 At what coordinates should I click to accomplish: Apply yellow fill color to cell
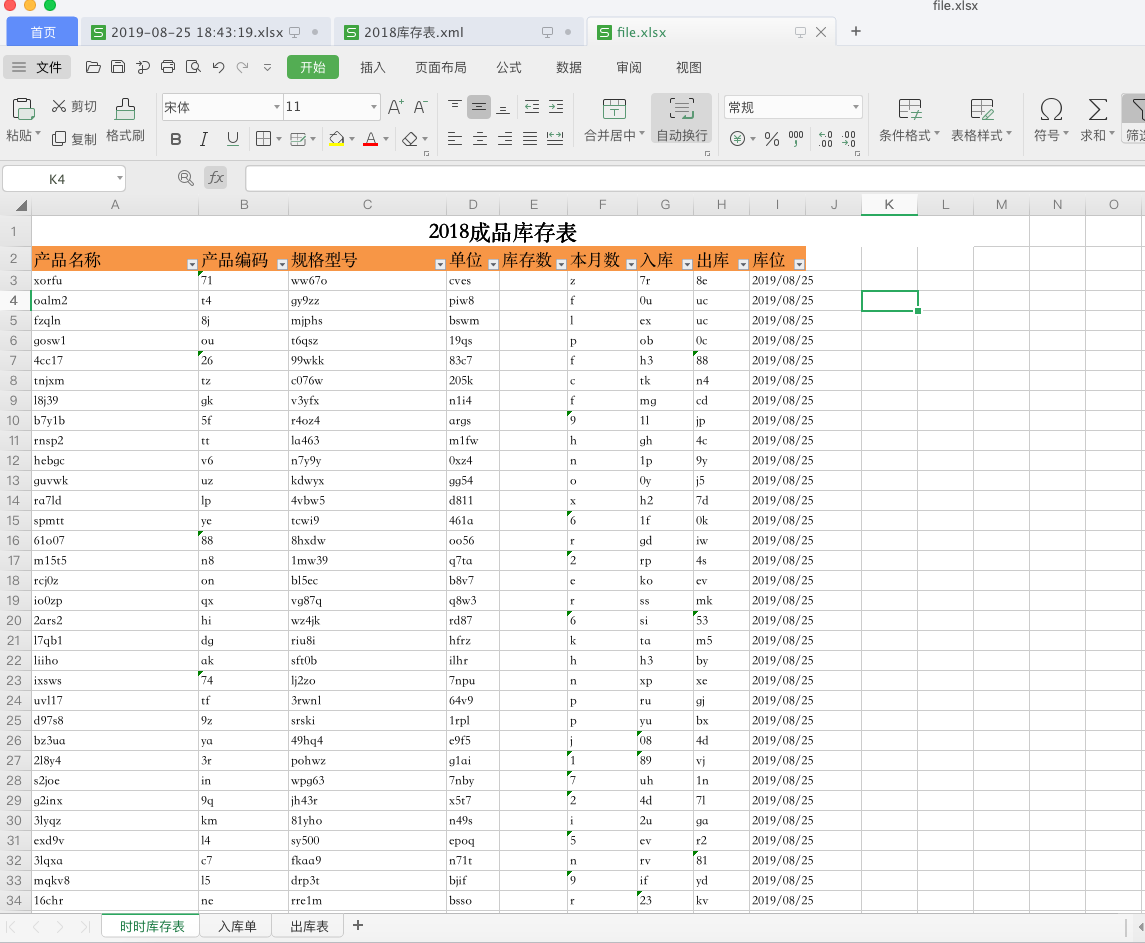(x=336, y=139)
